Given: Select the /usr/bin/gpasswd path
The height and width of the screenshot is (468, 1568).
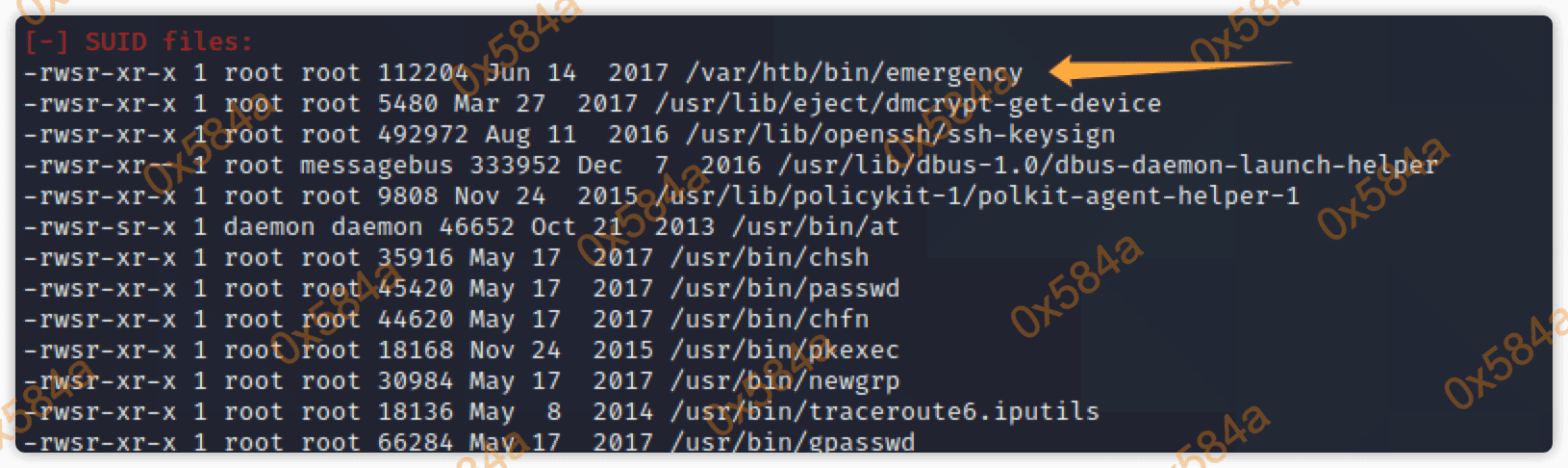Looking at the screenshot, I should (x=792, y=443).
